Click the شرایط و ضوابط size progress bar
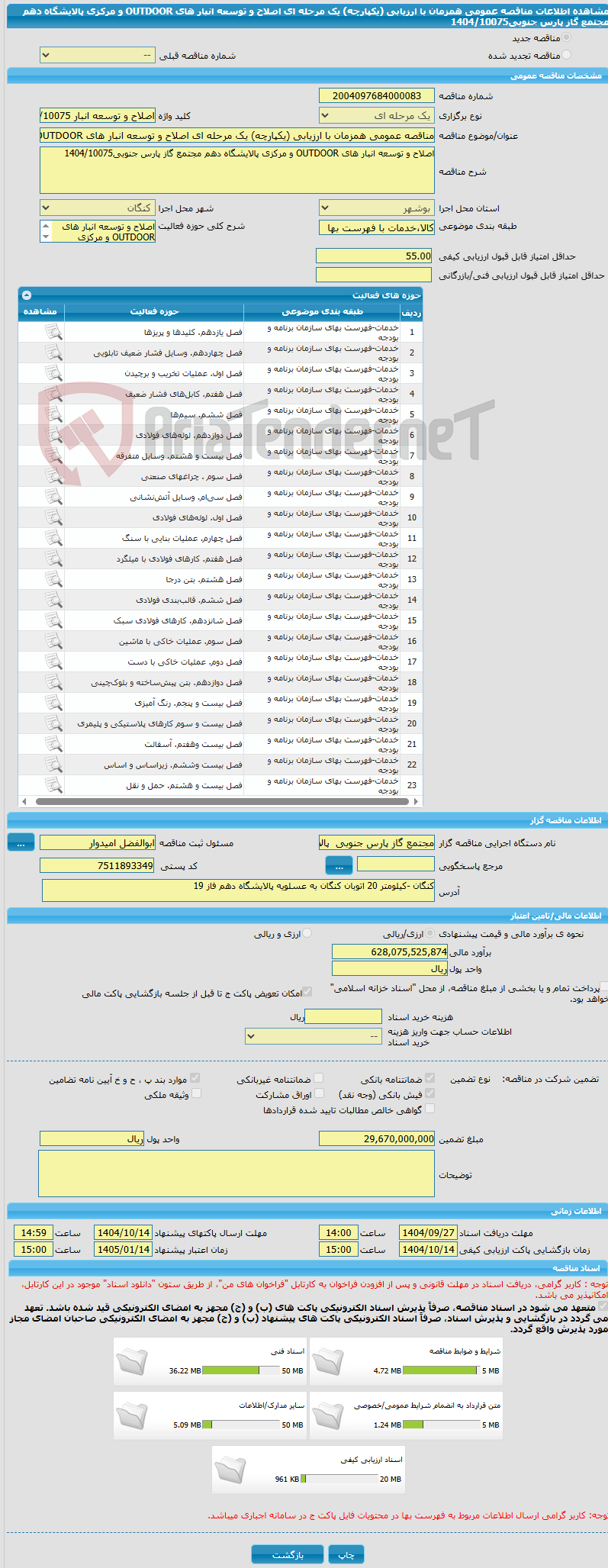608x1568 pixels. 441,1370
